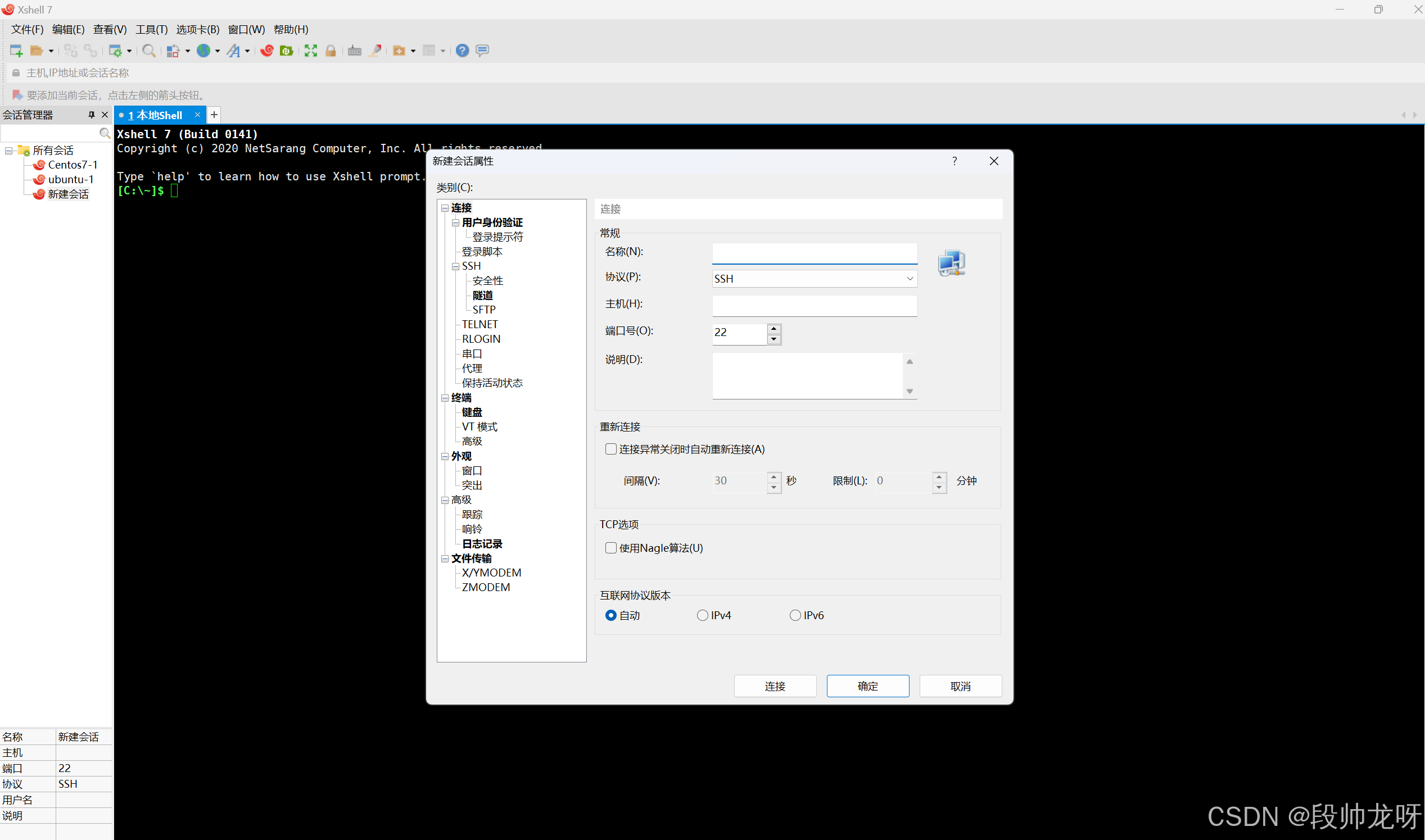The image size is (1425, 840).
Task: Open the protocol SSH dropdown
Action: coord(814,279)
